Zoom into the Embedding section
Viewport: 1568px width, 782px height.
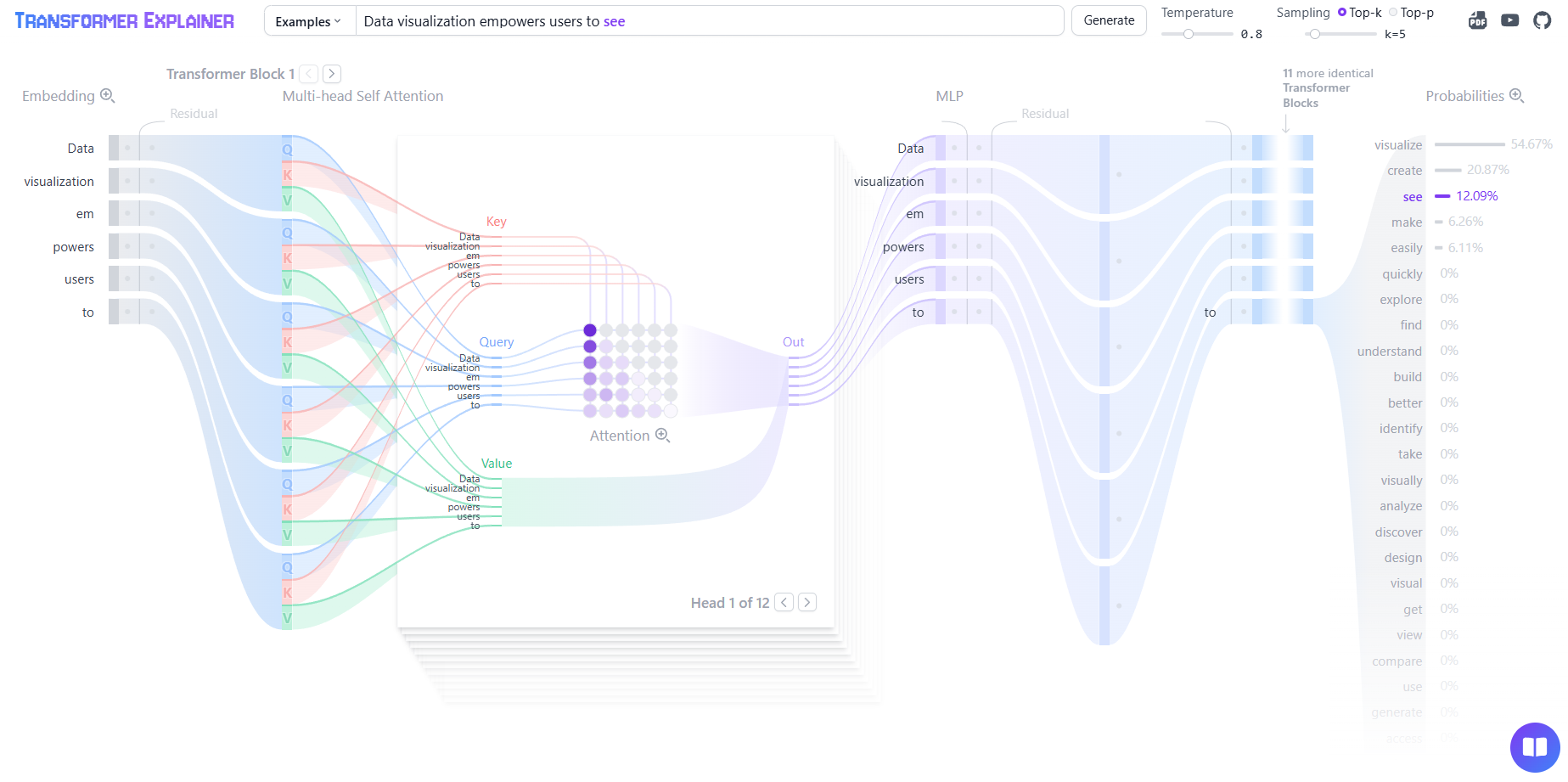coord(107,96)
